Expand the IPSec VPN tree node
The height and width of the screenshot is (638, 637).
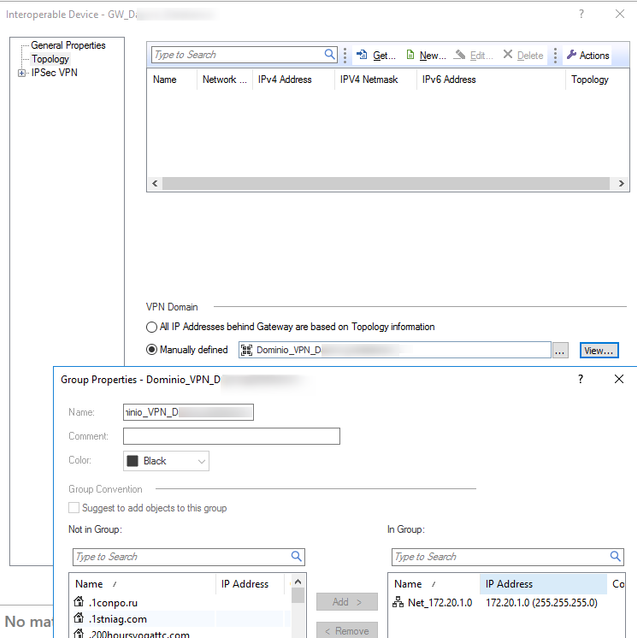tap(22, 73)
